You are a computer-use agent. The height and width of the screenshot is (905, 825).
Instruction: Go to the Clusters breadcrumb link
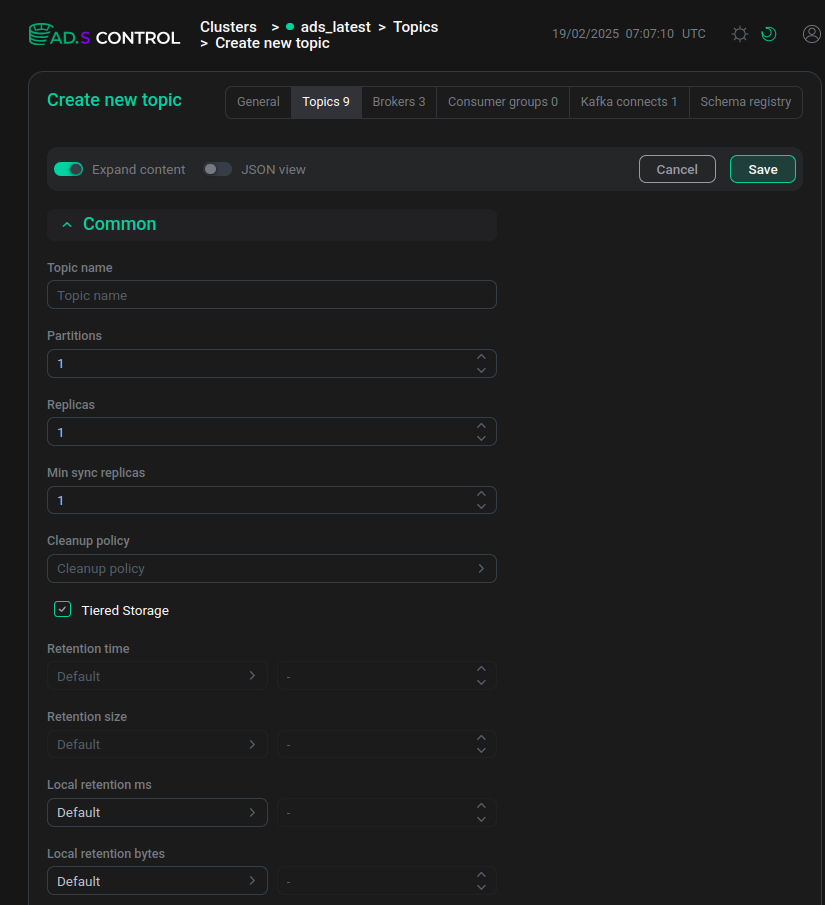228,27
